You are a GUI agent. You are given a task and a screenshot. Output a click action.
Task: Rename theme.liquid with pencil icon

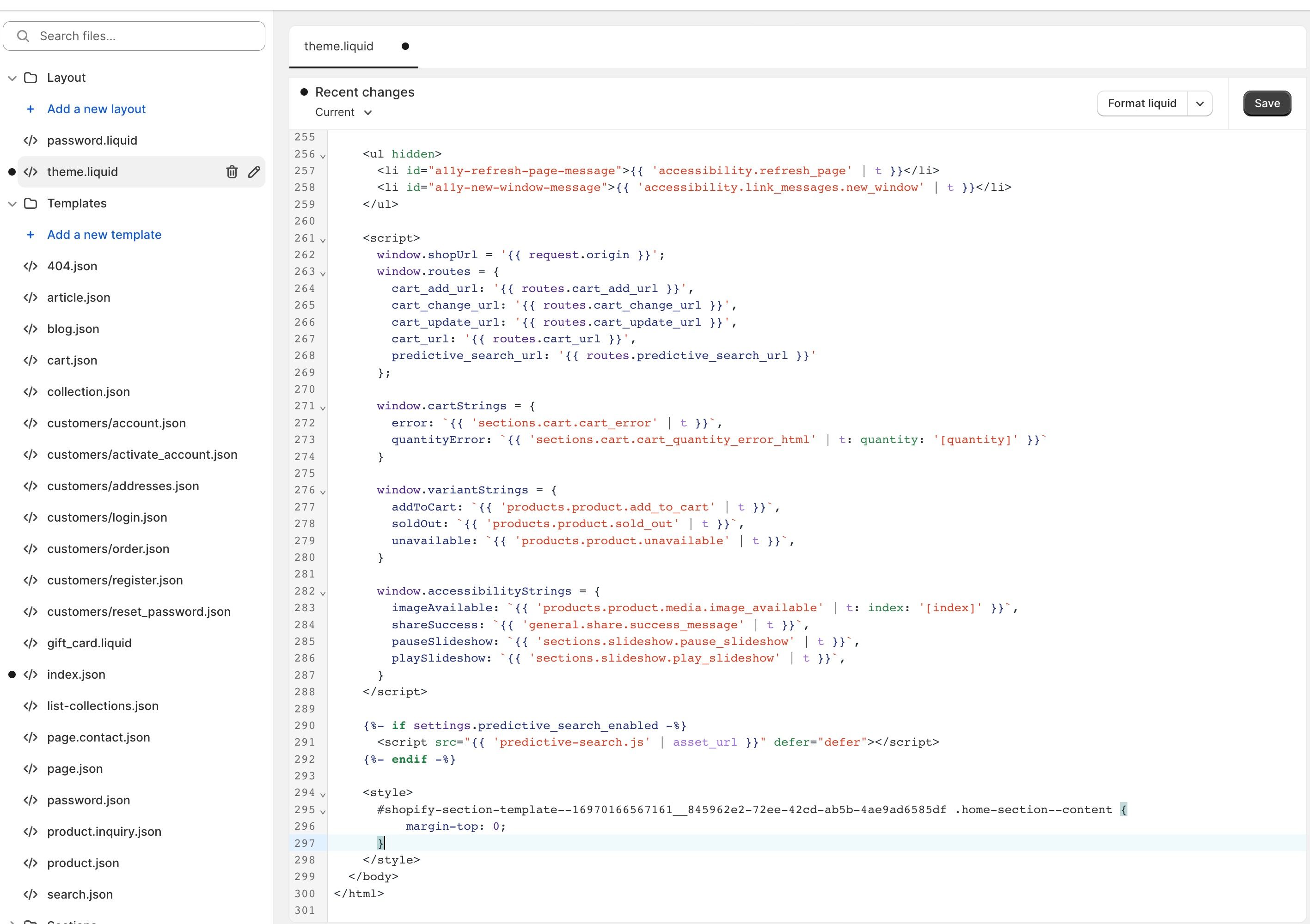coord(254,172)
